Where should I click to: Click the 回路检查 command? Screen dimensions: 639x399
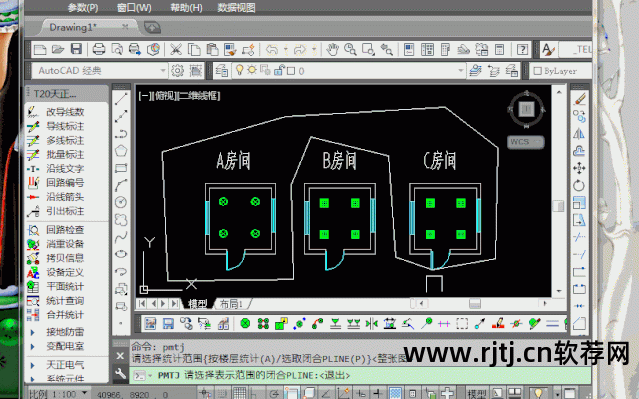point(65,230)
